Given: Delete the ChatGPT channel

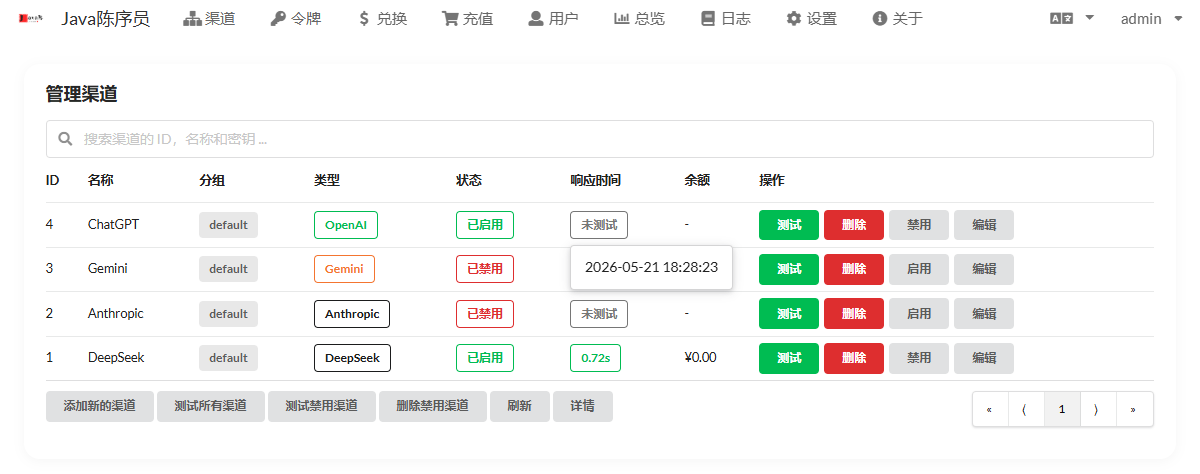Looking at the screenshot, I should 854,225.
